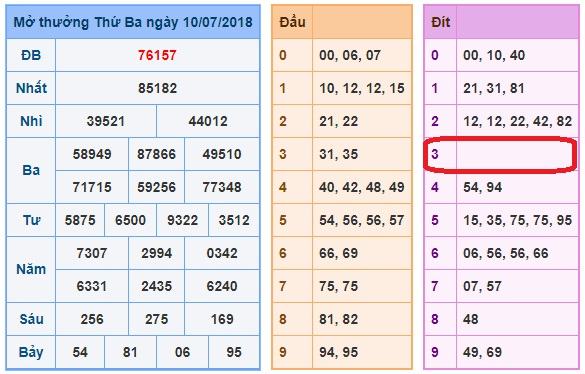The image size is (585, 374).
Task: Select the fifth prize number 6331
Action: tap(92, 286)
